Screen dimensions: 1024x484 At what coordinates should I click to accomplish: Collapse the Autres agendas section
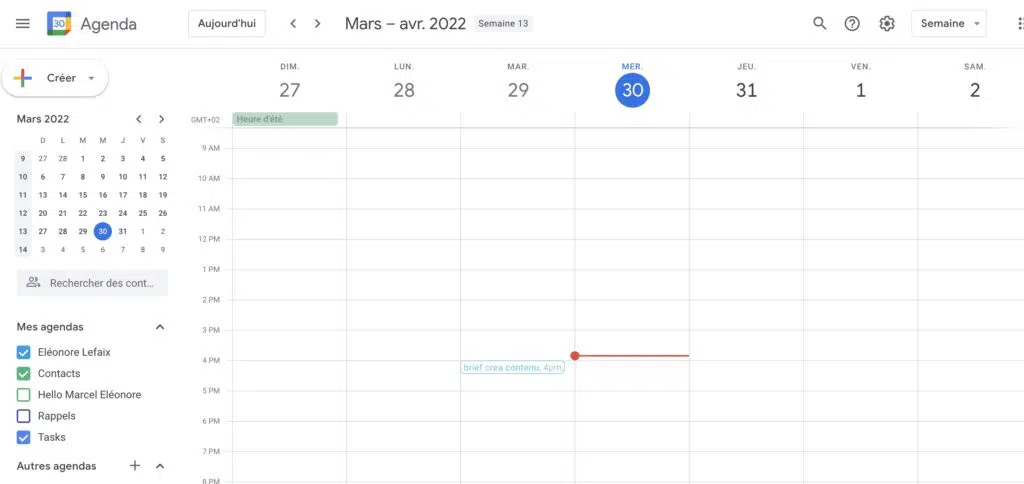(x=160, y=466)
